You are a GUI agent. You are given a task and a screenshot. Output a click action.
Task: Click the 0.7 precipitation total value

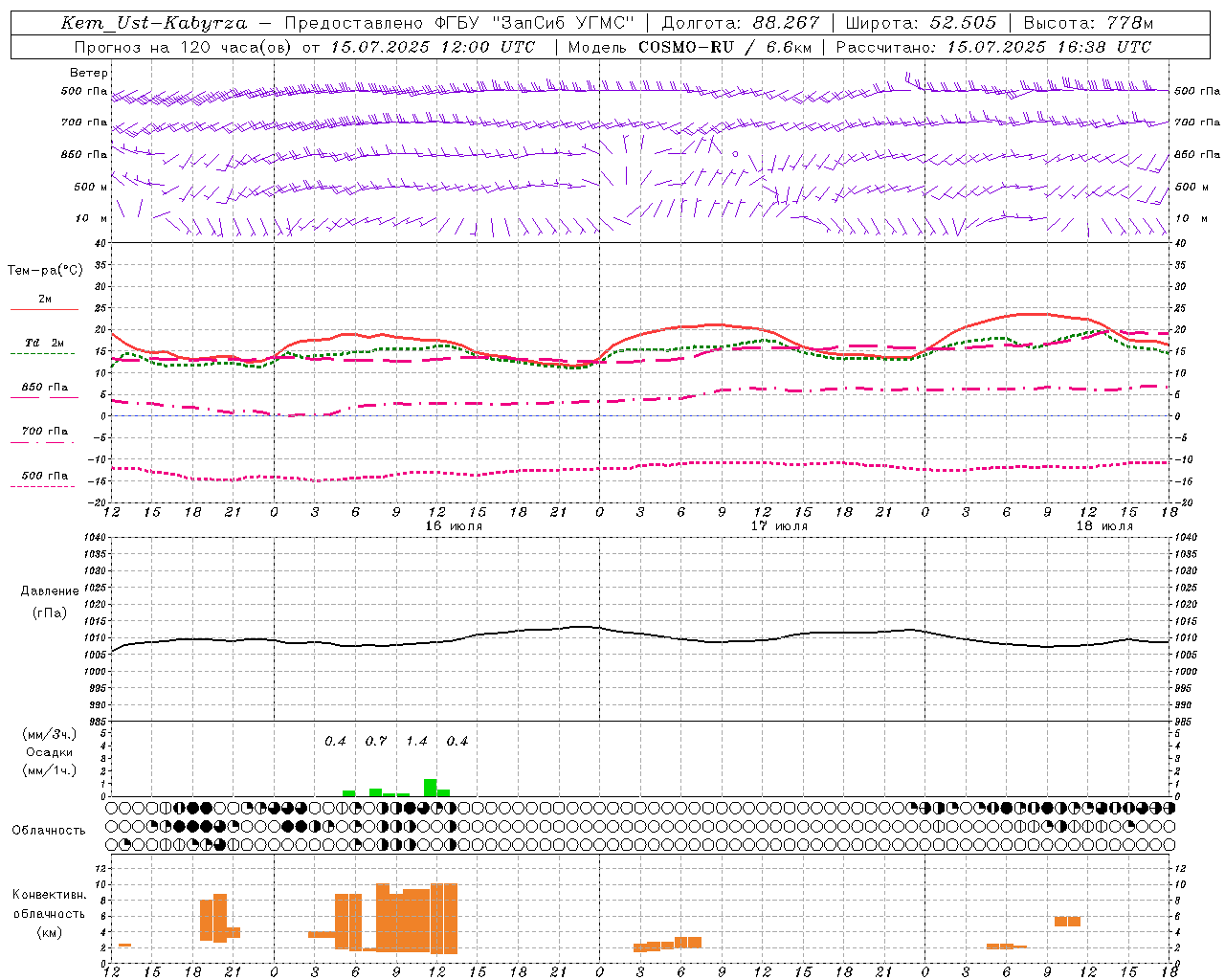point(376,742)
